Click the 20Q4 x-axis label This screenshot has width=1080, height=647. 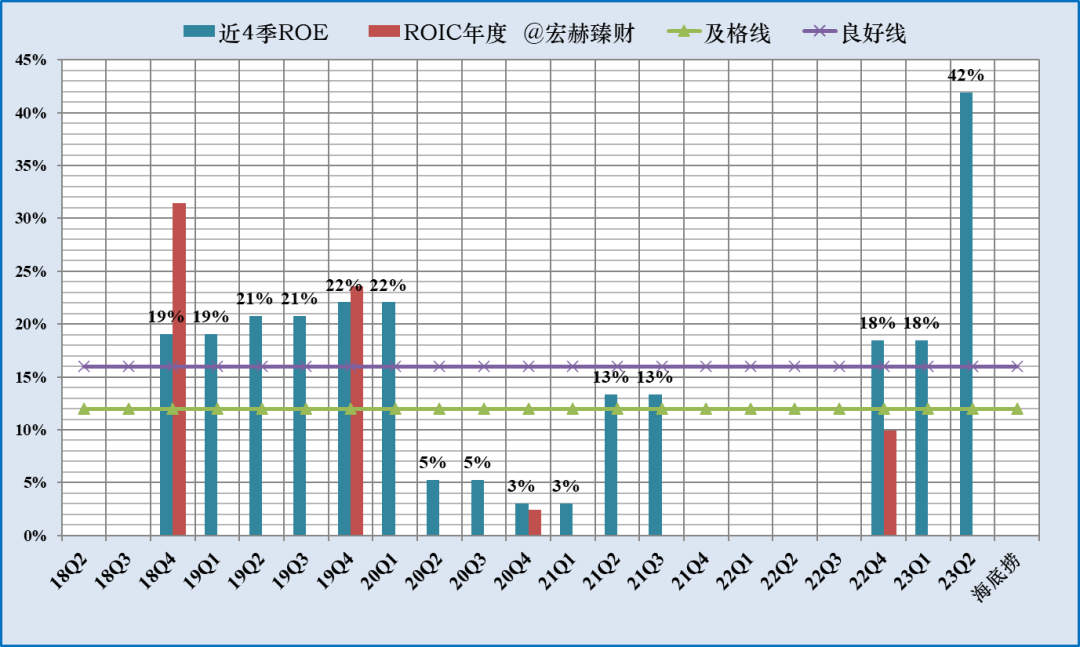pyautogui.click(x=514, y=570)
